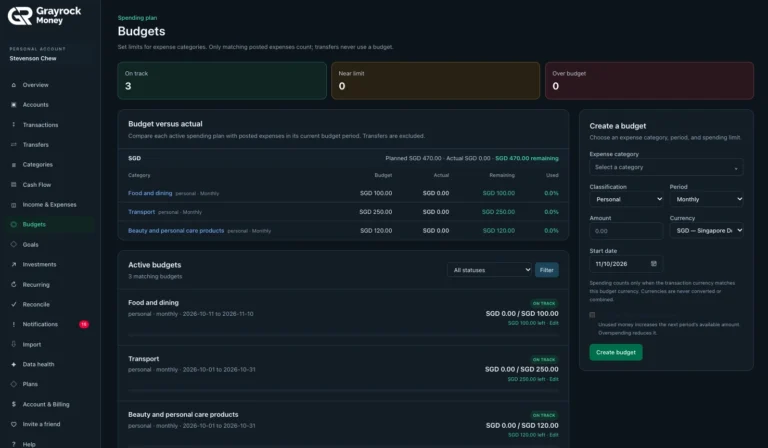Open the Start date calendar picker icon
This screenshot has height=448, width=768.
pyautogui.click(x=653, y=263)
